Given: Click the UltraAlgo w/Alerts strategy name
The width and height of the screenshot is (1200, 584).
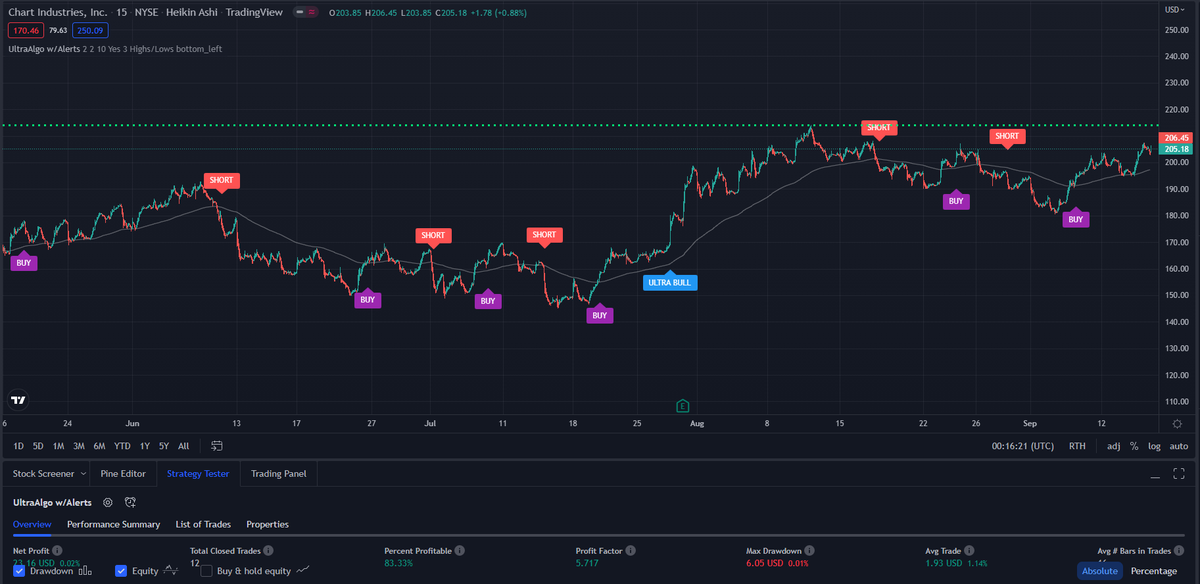Looking at the screenshot, I should click(54, 502).
